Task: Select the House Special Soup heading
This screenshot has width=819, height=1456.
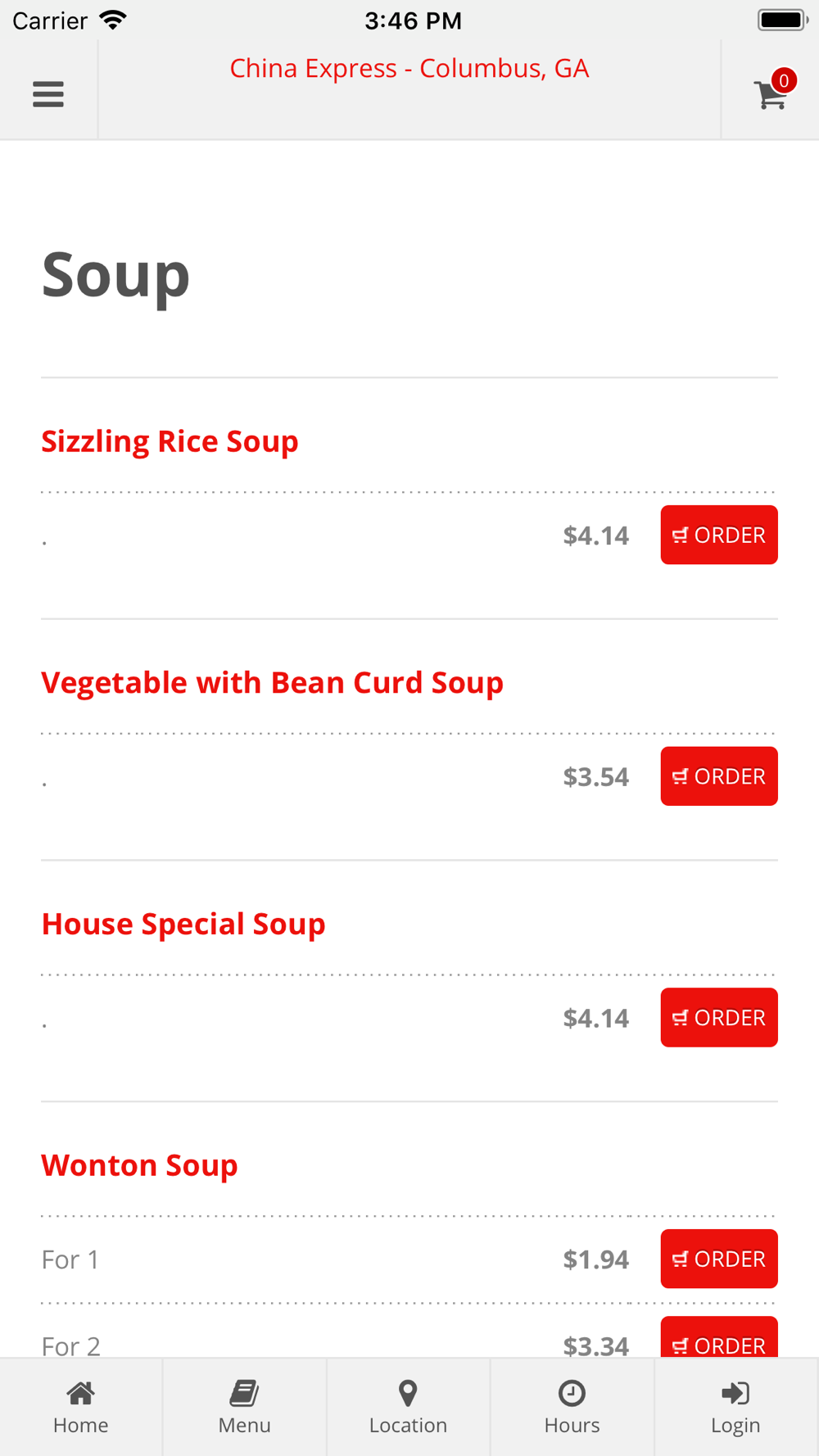Action: [183, 925]
